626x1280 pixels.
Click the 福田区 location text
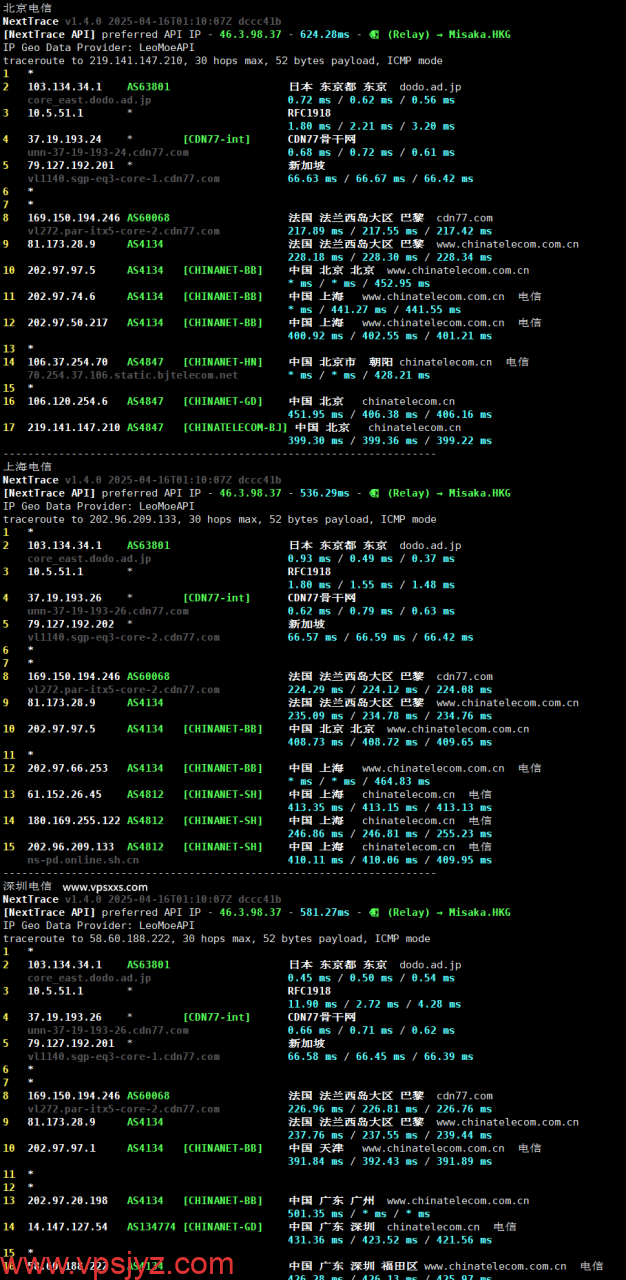point(400,1266)
